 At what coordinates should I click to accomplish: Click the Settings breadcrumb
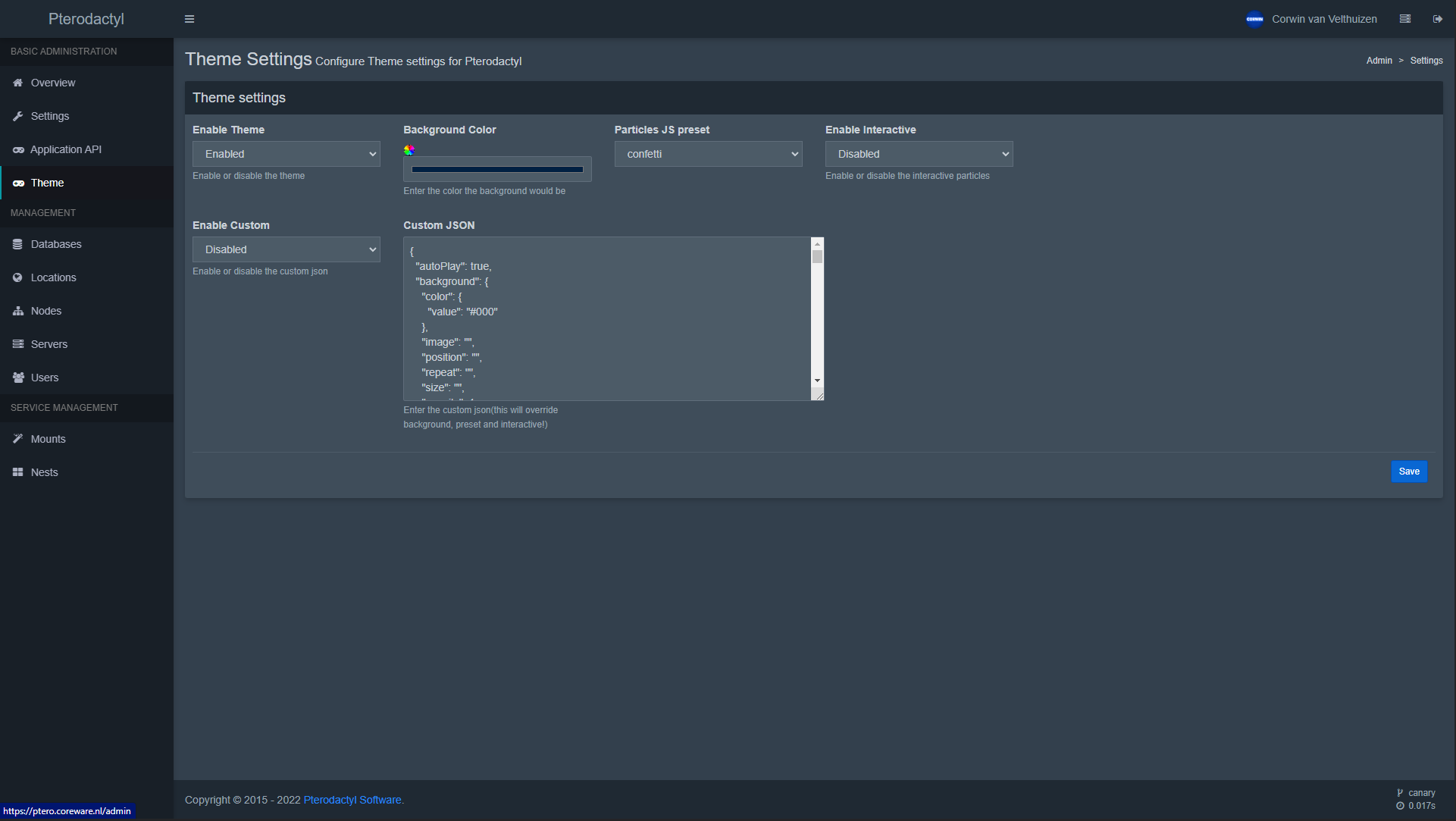point(1426,61)
